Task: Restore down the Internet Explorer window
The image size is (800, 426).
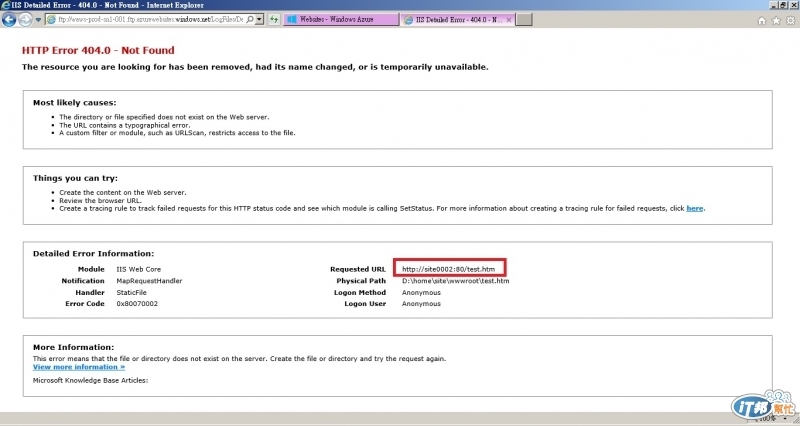Action: (x=784, y=5)
